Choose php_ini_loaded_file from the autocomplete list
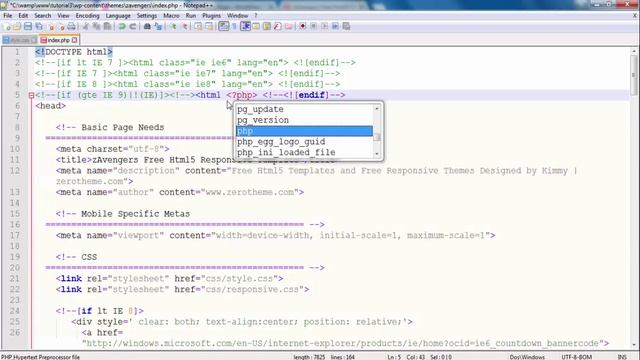The image size is (640, 360). click(304, 152)
